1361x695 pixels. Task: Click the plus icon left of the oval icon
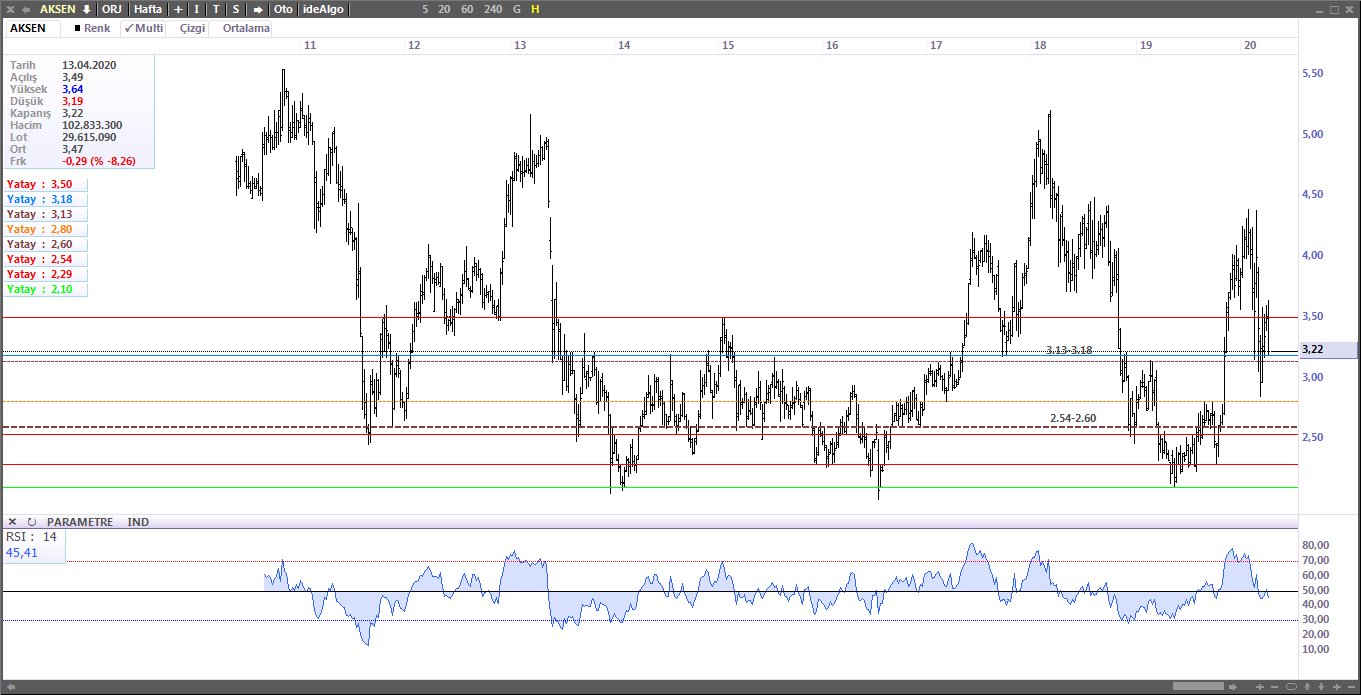1260,686
